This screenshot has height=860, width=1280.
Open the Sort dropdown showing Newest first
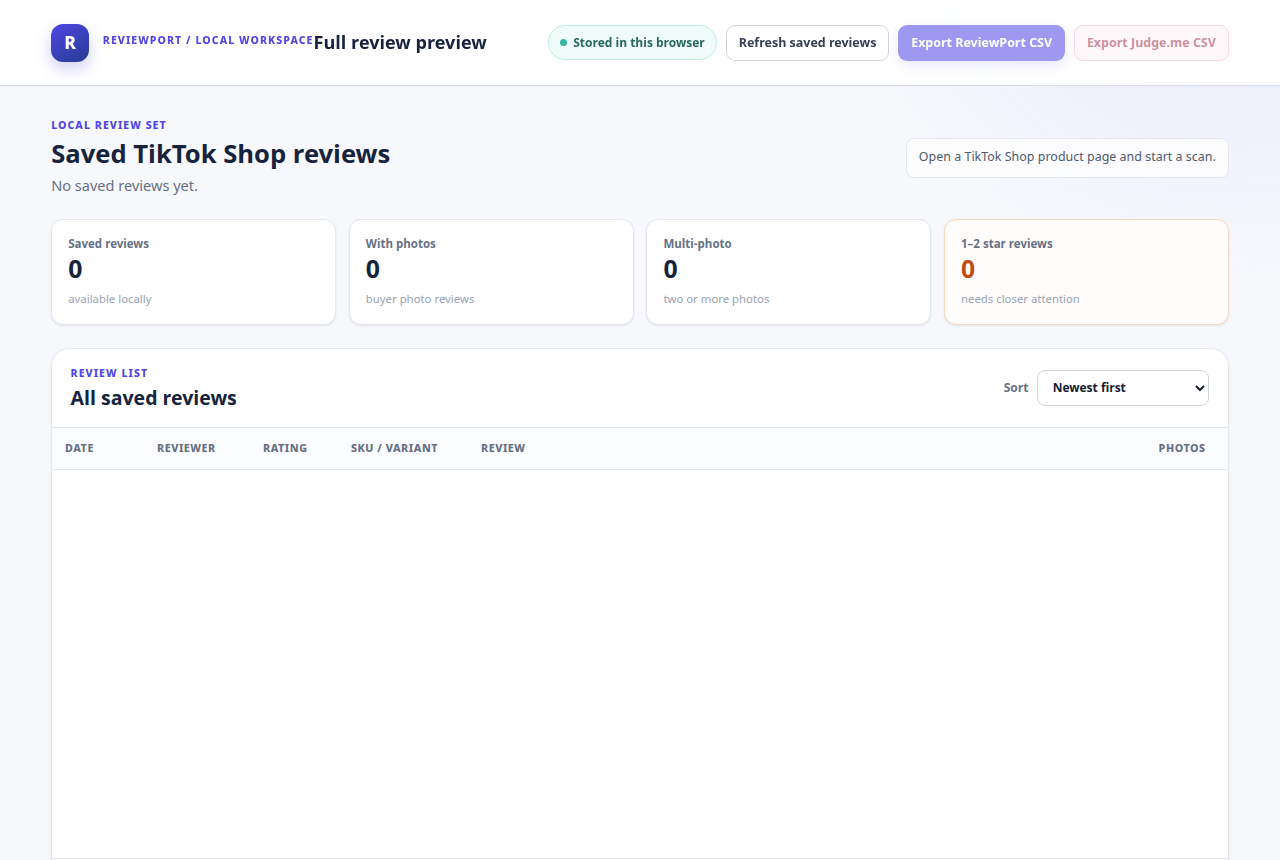pyautogui.click(x=1122, y=388)
